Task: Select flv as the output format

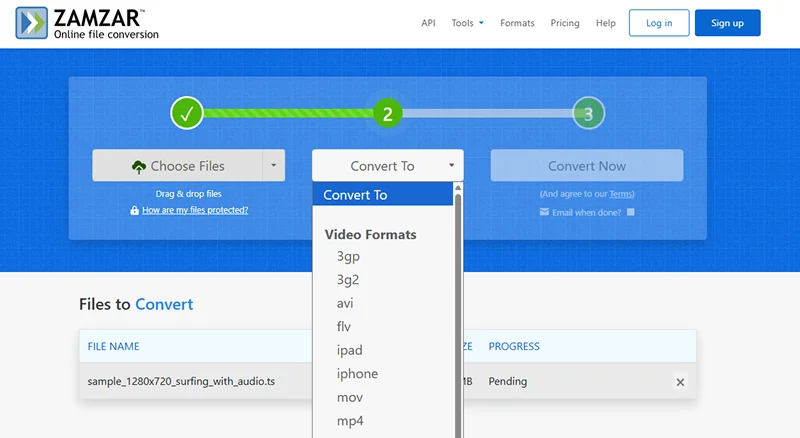Action: point(344,327)
